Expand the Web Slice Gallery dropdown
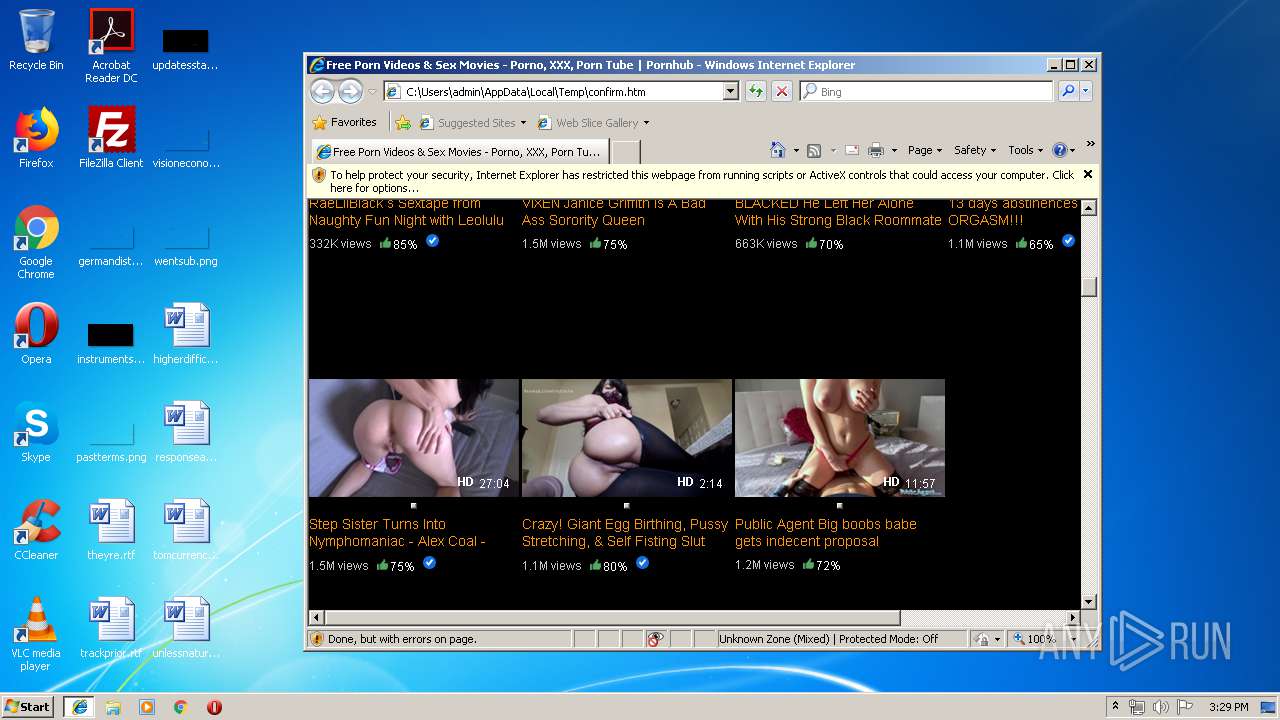 point(646,123)
